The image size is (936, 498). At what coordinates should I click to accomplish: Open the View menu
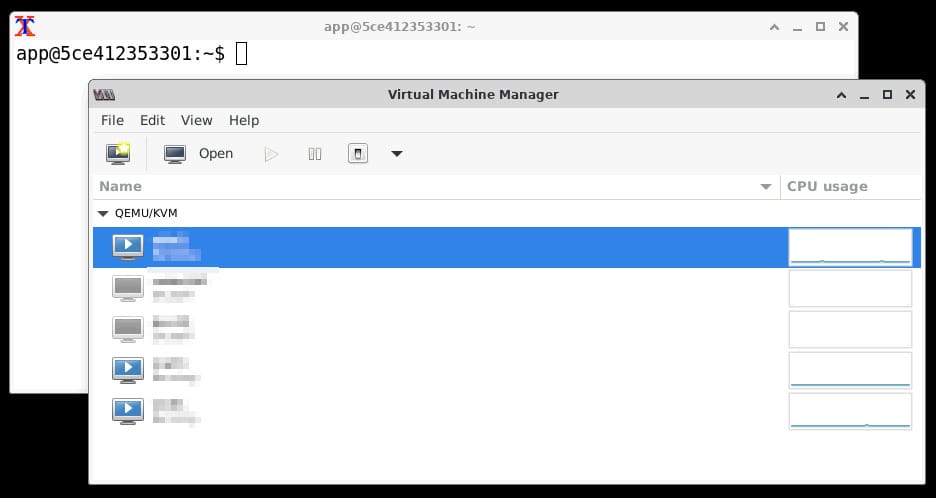coord(196,121)
